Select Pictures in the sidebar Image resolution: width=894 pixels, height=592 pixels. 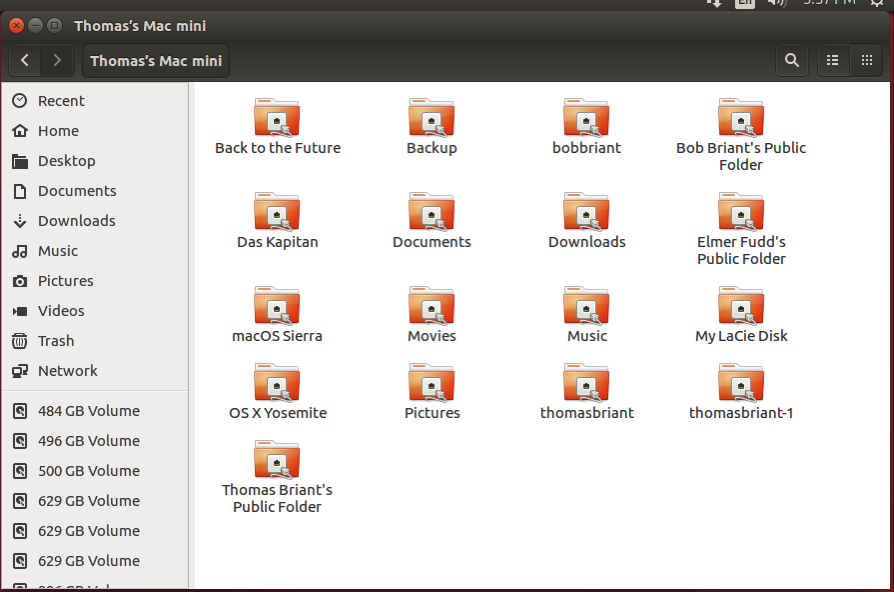[x=95, y=281]
